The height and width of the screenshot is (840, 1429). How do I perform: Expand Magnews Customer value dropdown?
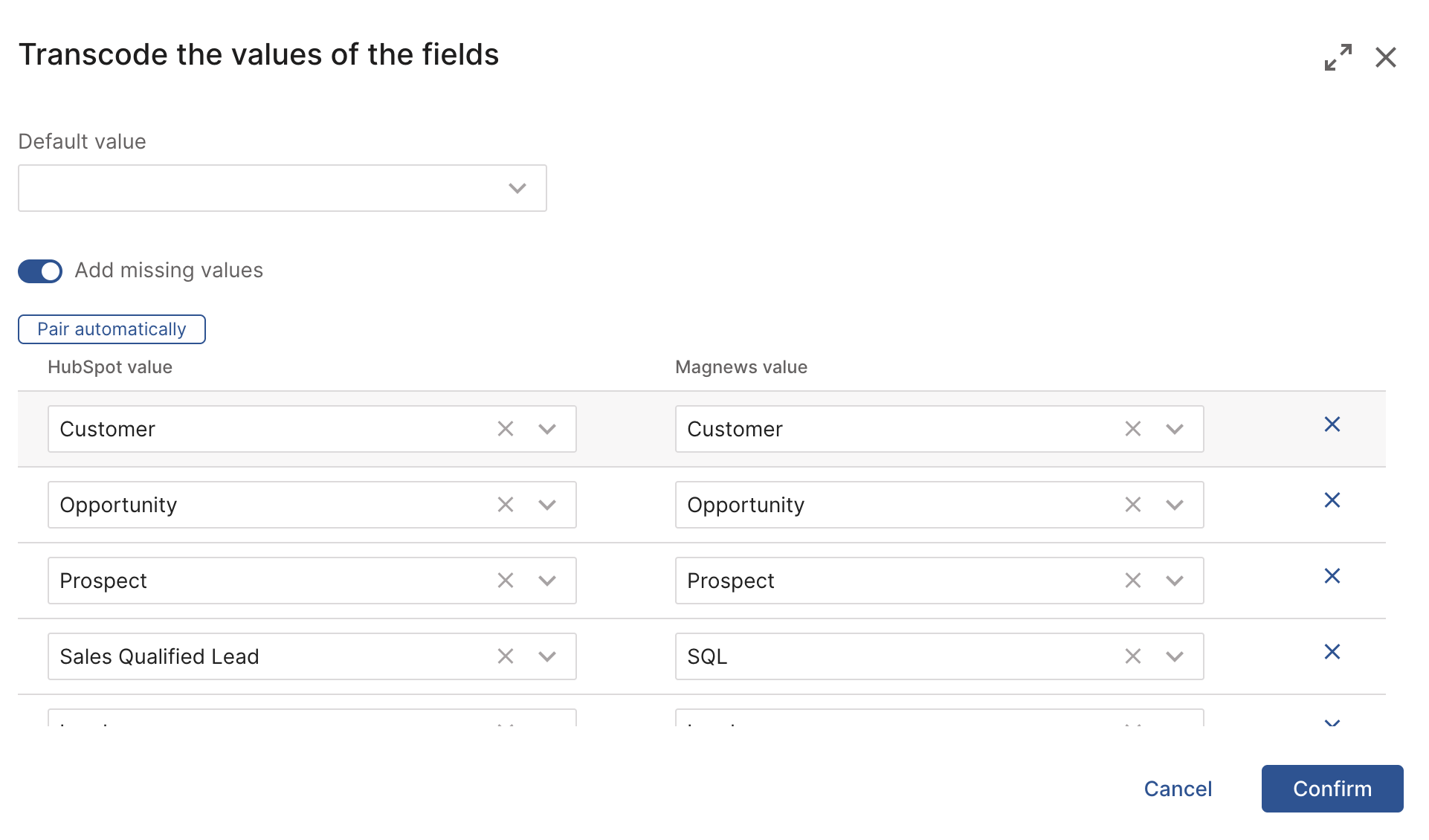(x=1174, y=429)
